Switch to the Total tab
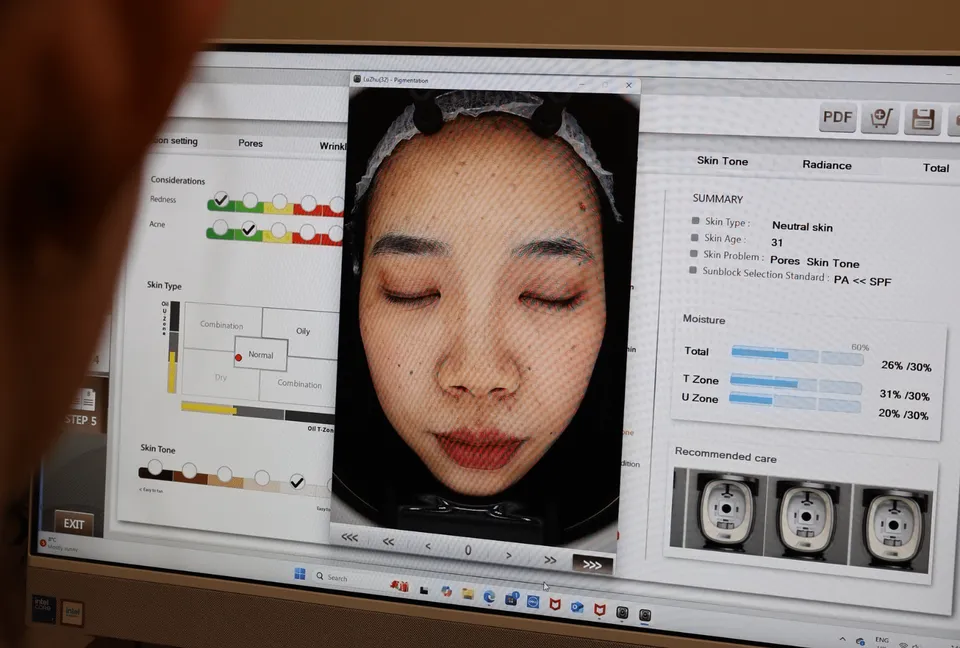 pos(936,168)
